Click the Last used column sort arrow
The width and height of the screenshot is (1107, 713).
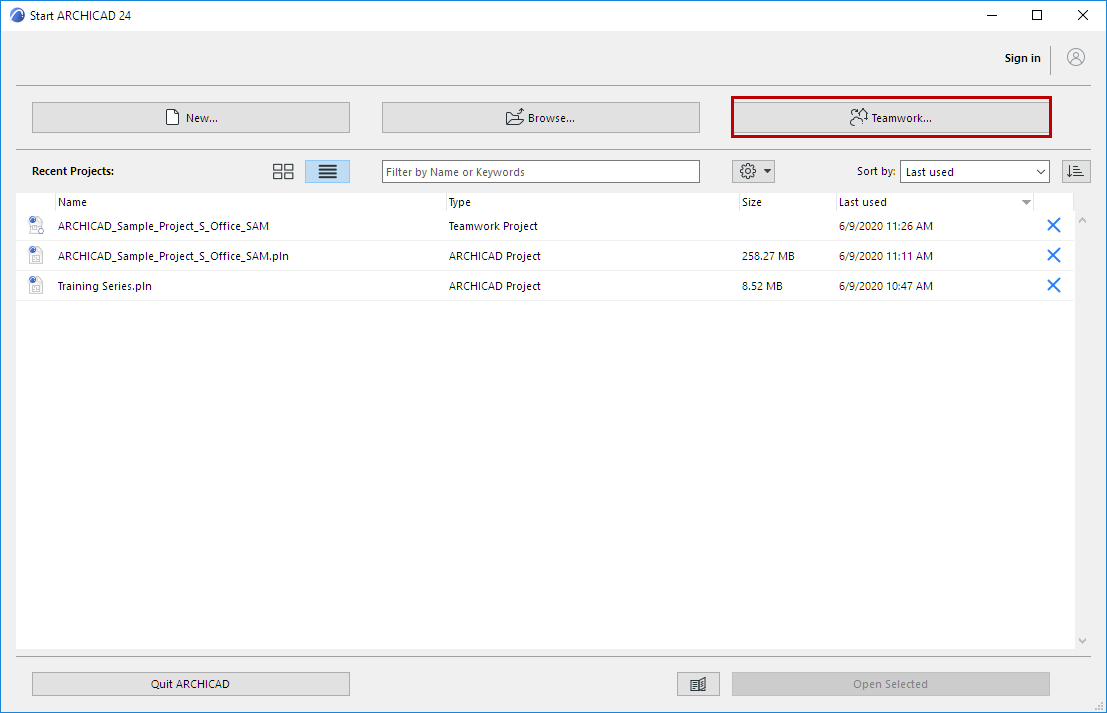pyautogui.click(x=1026, y=203)
